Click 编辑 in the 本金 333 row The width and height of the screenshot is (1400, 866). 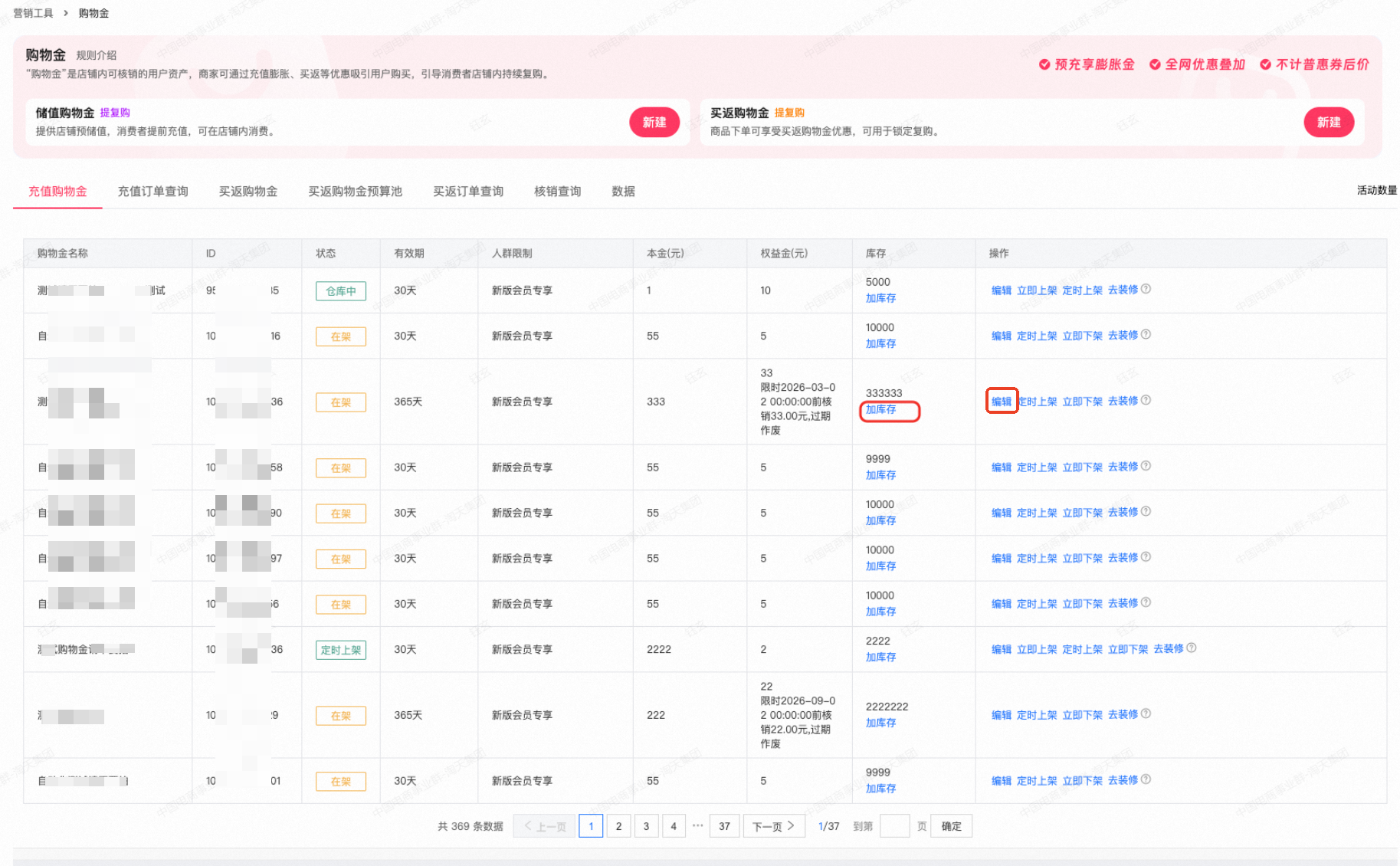(x=1002, y=402)
